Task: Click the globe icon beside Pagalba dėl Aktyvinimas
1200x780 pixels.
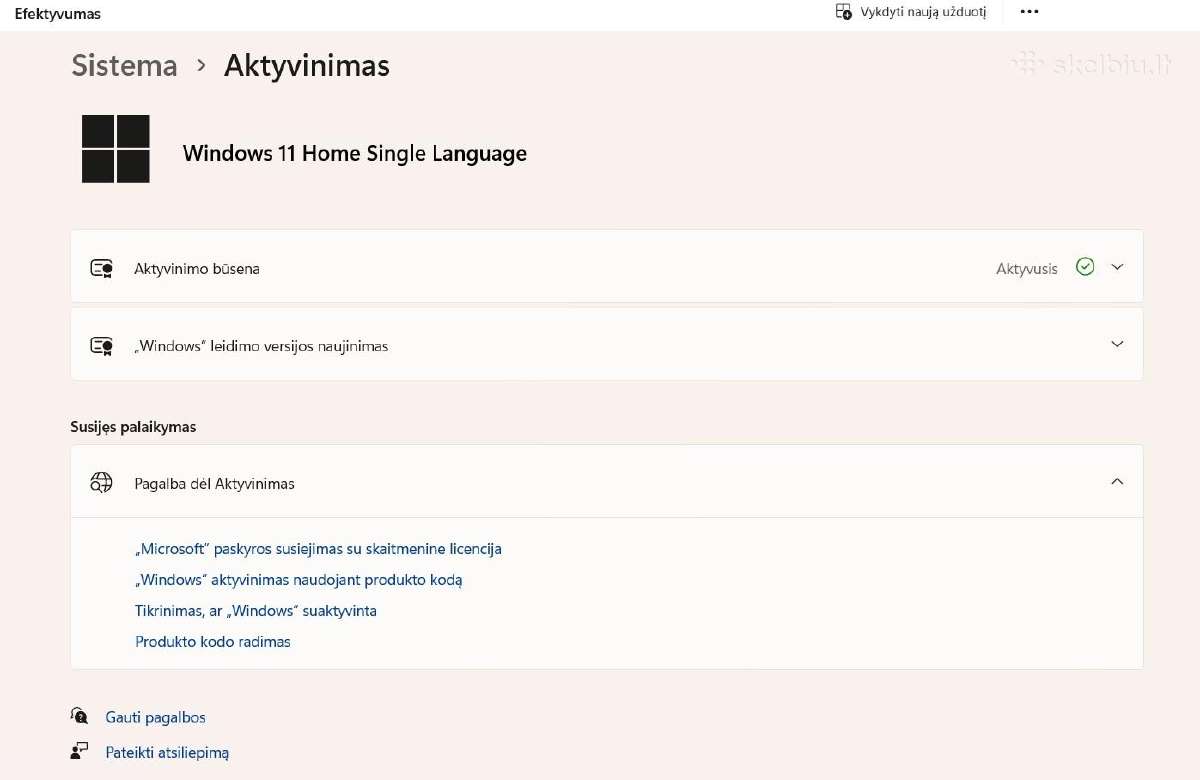Action: [x=101, y=483]
